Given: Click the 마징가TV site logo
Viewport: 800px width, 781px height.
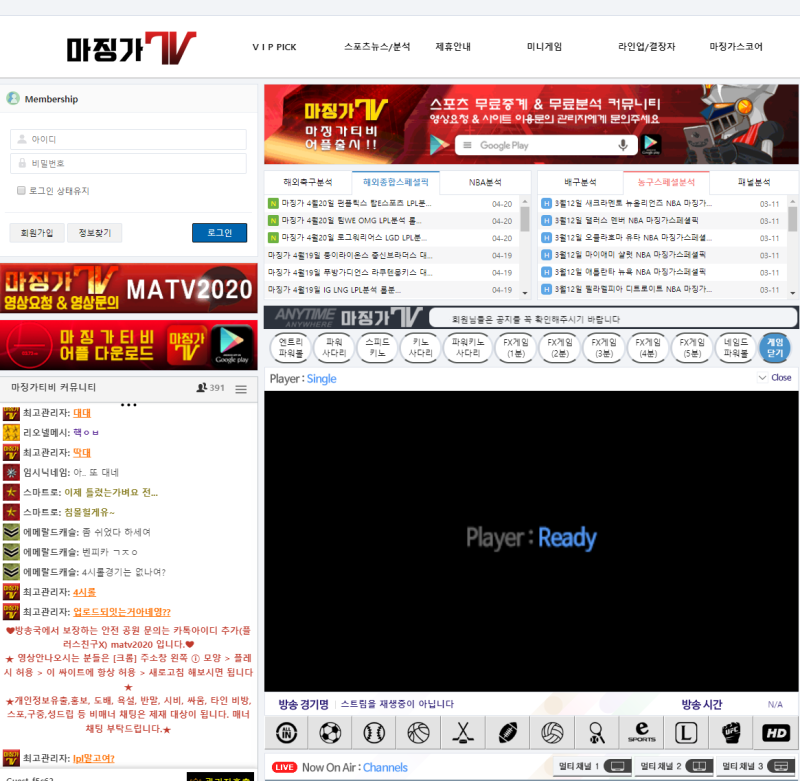Looking at the screenshot, I should tap(131, 48).
